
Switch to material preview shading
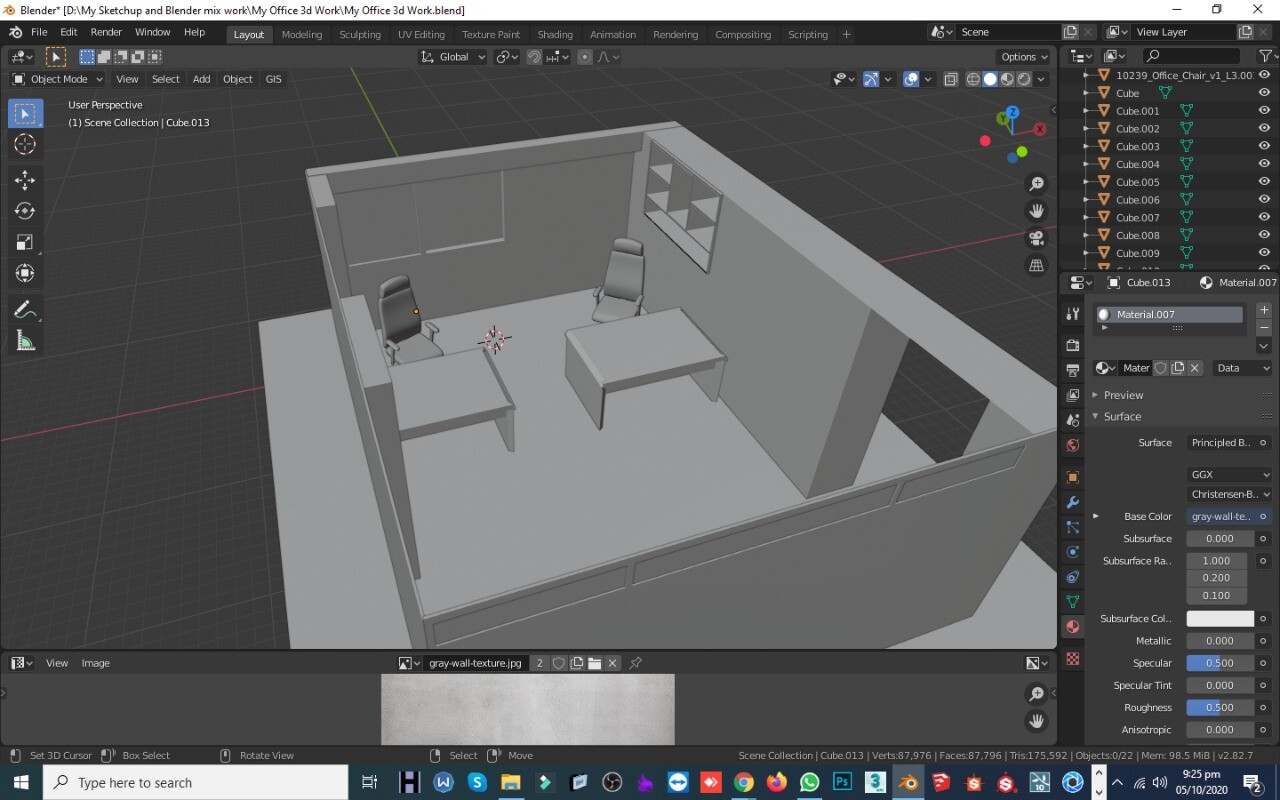click(1007, 79)
